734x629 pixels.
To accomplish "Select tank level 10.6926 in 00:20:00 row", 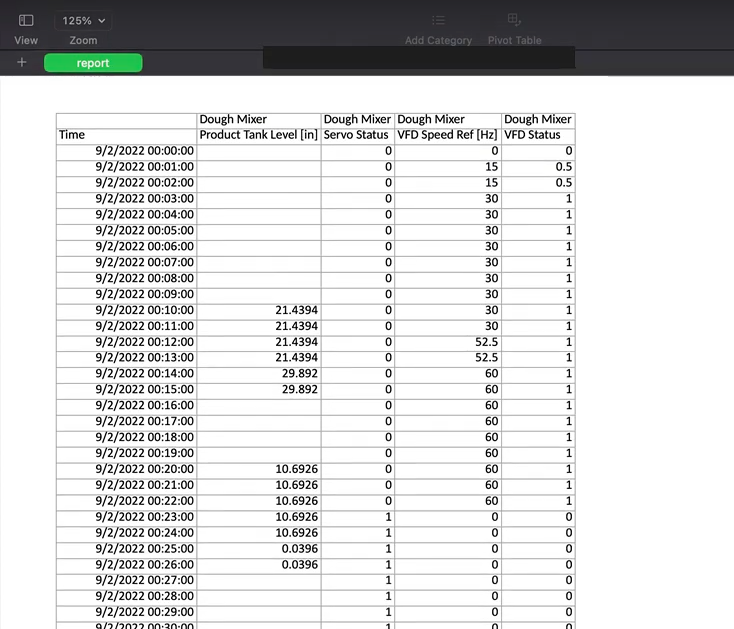I will [259, 469].
